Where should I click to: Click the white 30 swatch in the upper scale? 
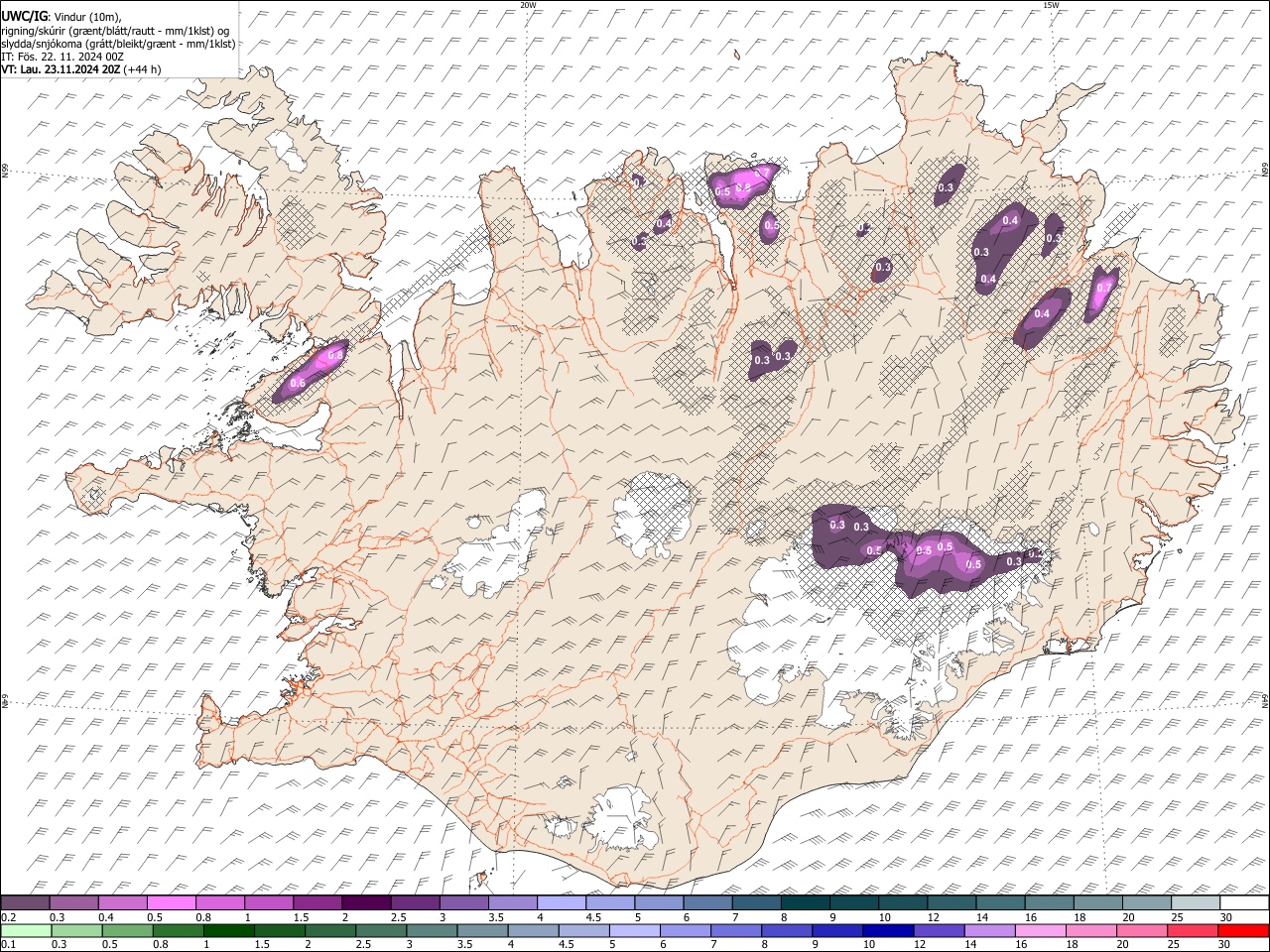[1242, 902]
